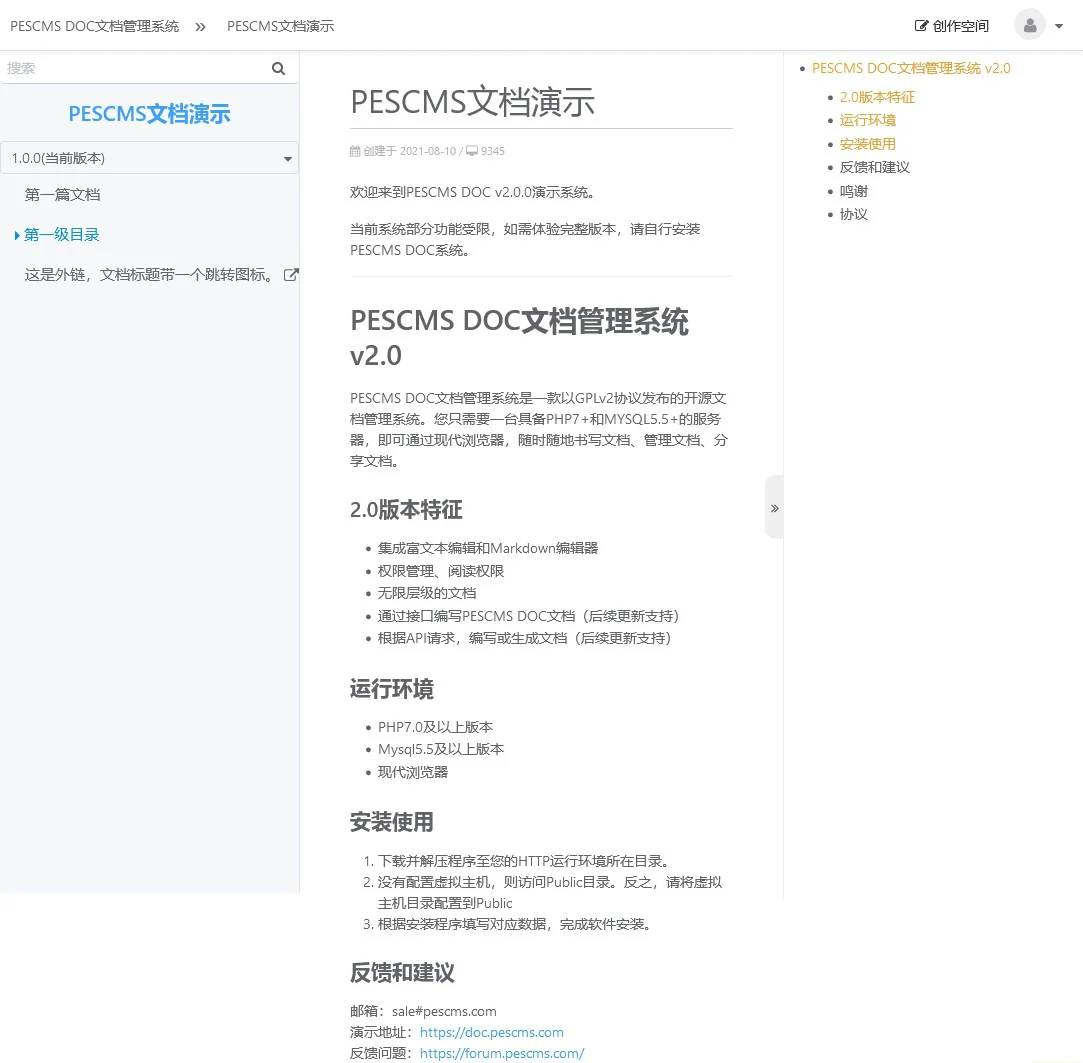The image size is (1083, 1063).
Task: Click the 运行环境 section heading
Action: 392,689
